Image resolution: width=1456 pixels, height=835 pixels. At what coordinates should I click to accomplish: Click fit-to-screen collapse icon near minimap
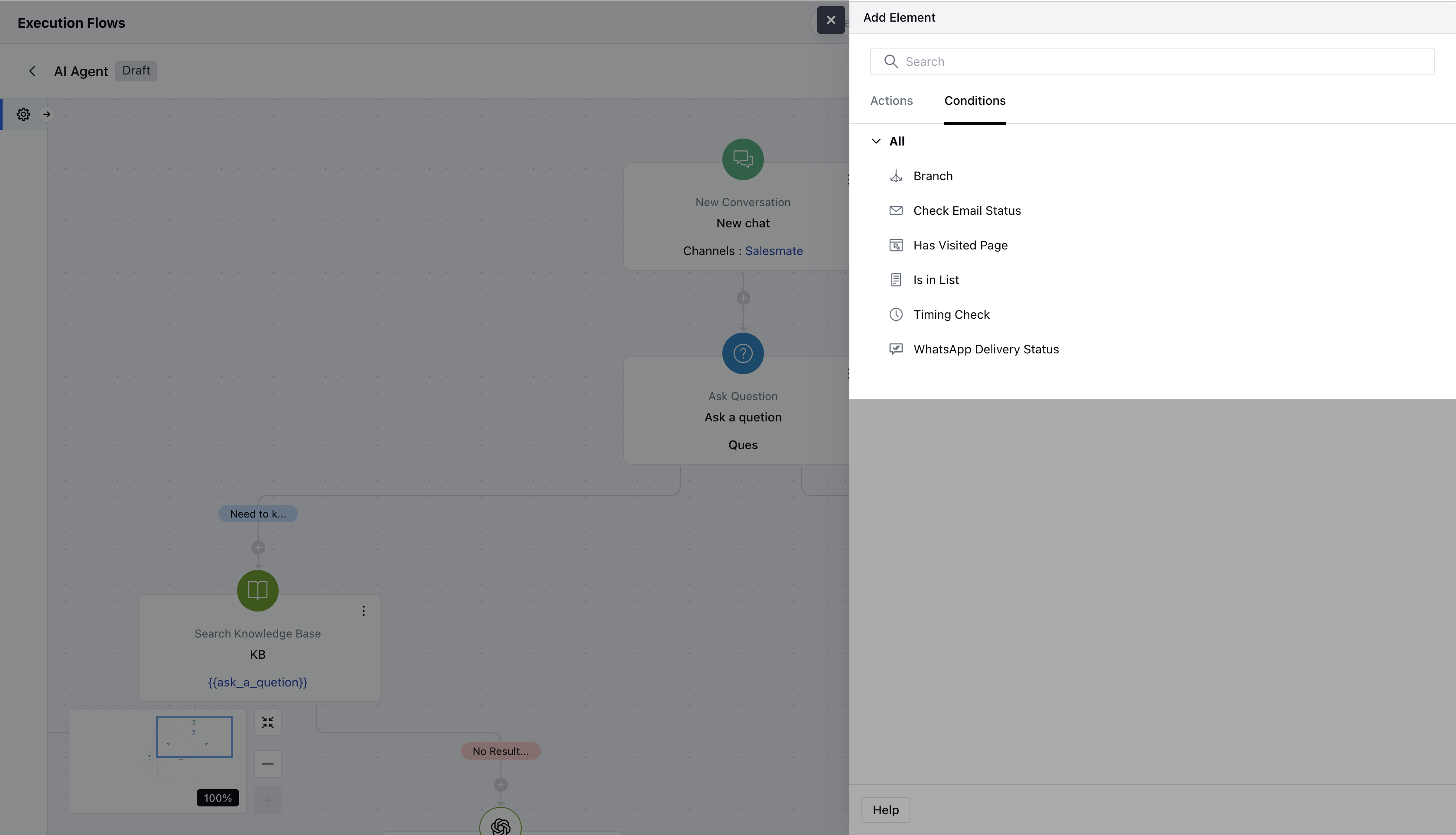point(267,722)
